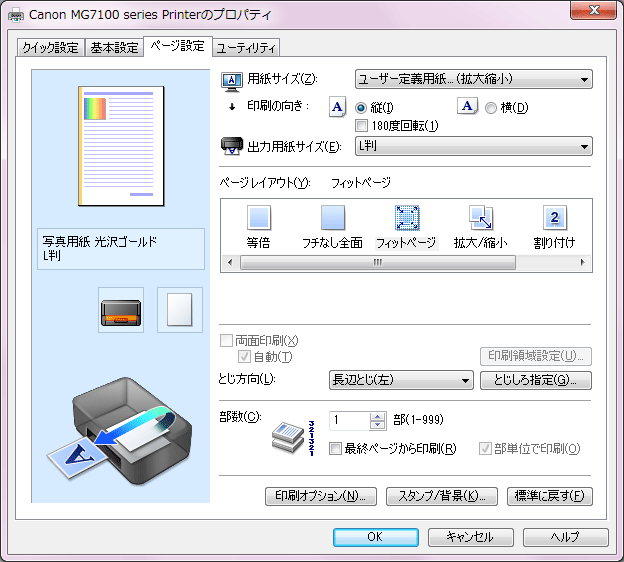Click the printer illustration in preview pane

(x=120, y=431)
